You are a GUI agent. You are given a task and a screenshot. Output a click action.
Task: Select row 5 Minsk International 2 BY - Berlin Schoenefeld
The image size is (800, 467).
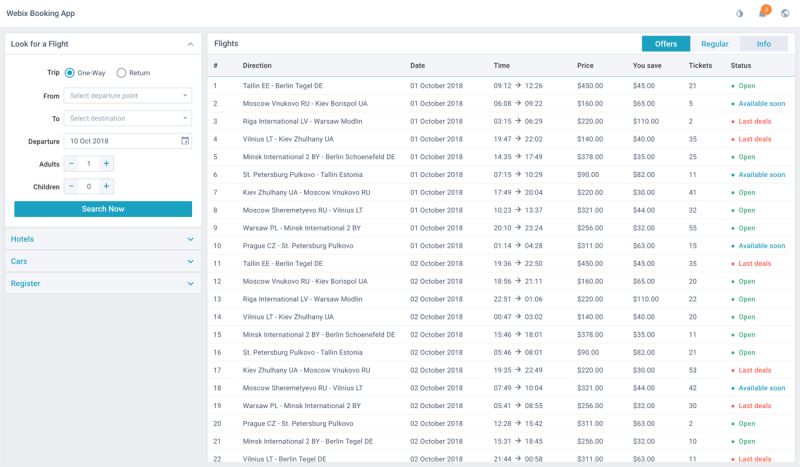(x=501, y=157)
